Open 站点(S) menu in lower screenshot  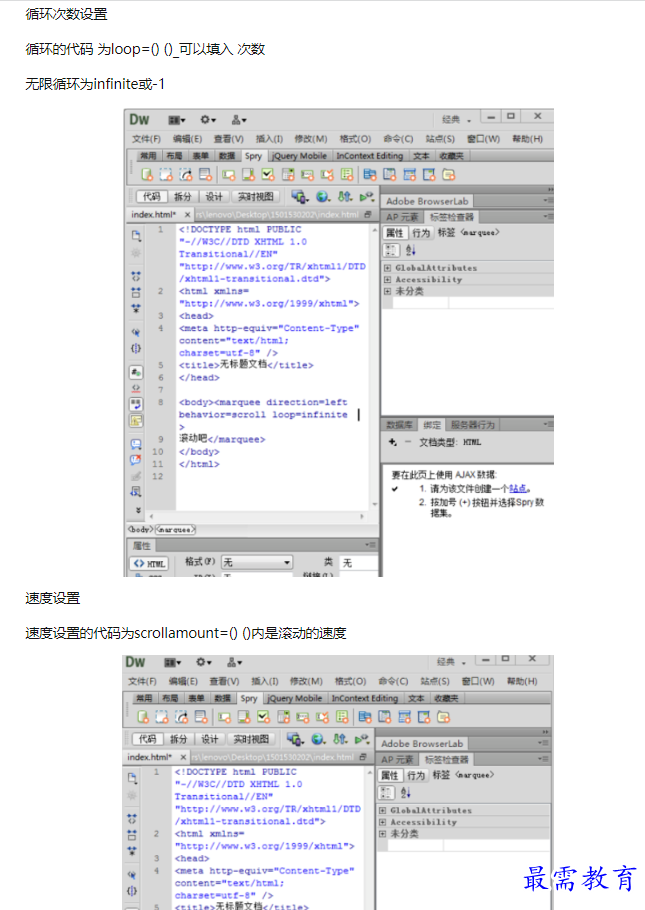(435, 681)
